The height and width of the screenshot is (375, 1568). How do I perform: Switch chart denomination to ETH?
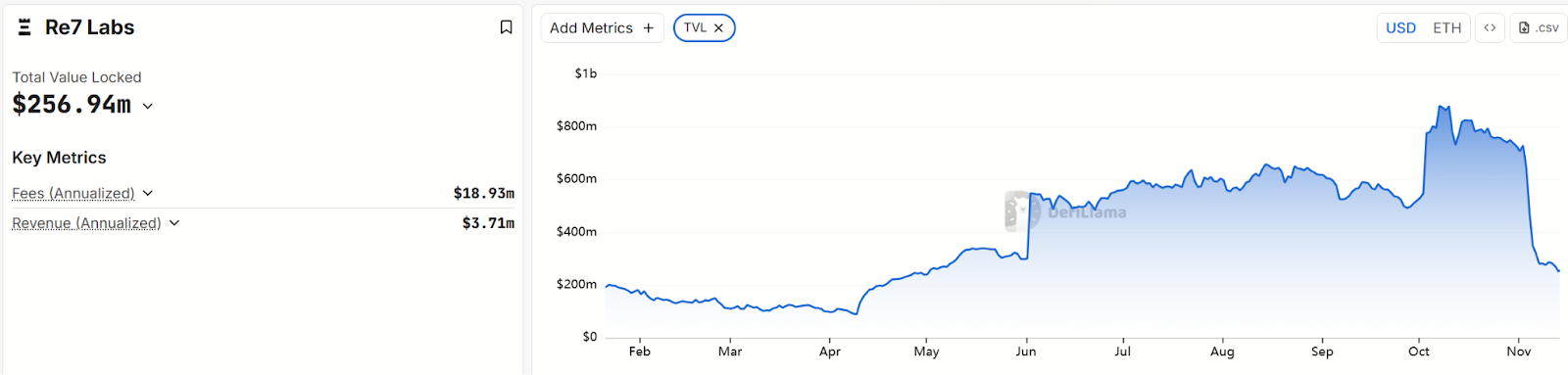click(1446, 27)
